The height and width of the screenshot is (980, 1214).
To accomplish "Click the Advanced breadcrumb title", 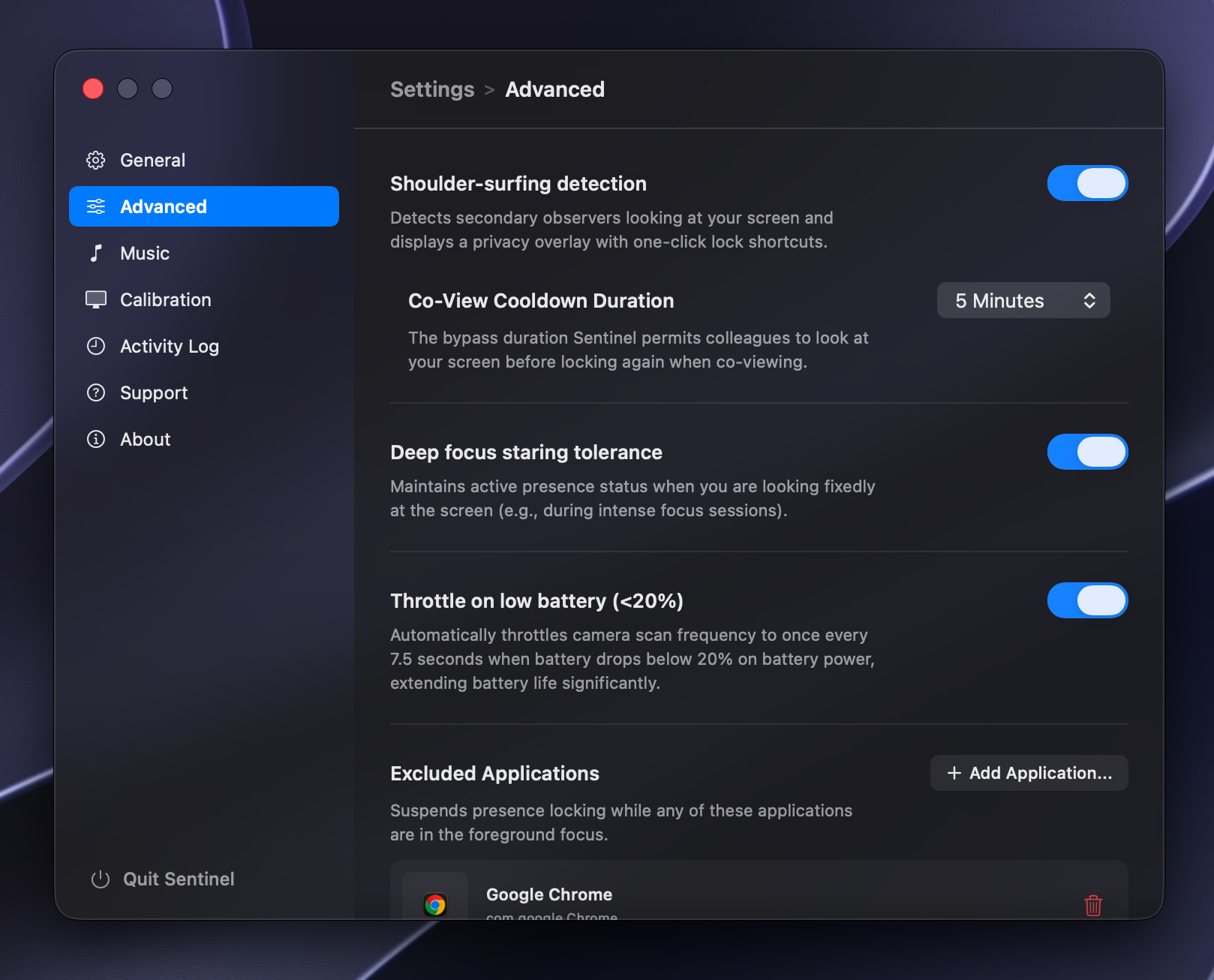I will [554, 89].
